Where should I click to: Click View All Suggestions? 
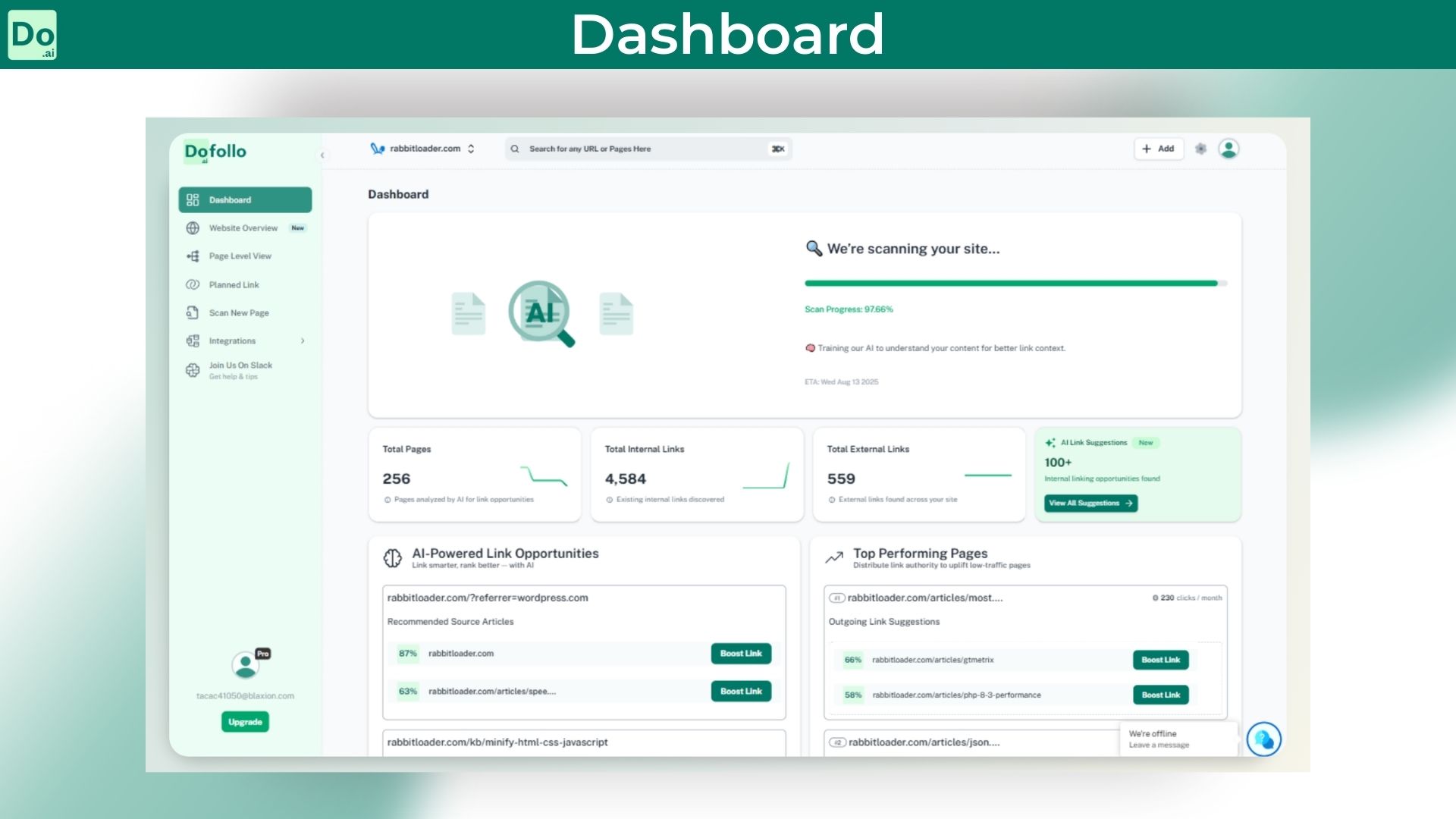pos(1090,503)
